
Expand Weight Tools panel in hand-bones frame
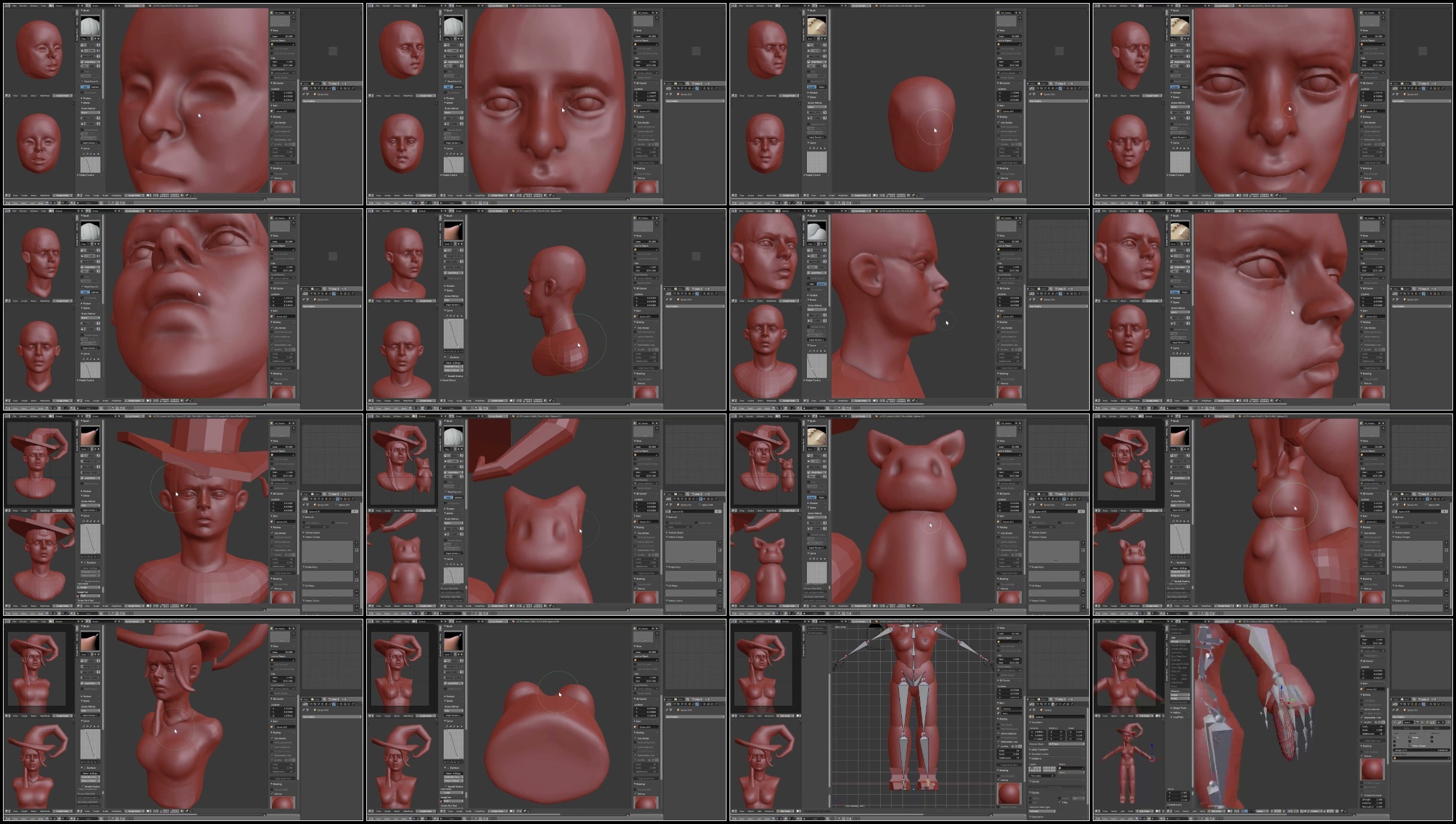[1179, 708]
